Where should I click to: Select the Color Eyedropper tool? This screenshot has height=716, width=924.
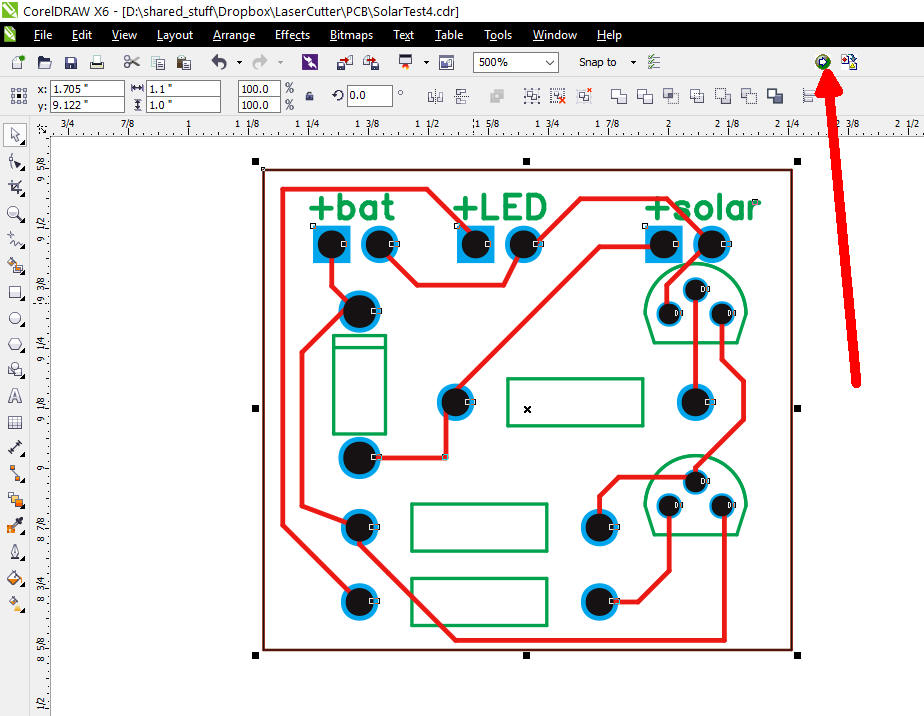[x=15, y=526]
